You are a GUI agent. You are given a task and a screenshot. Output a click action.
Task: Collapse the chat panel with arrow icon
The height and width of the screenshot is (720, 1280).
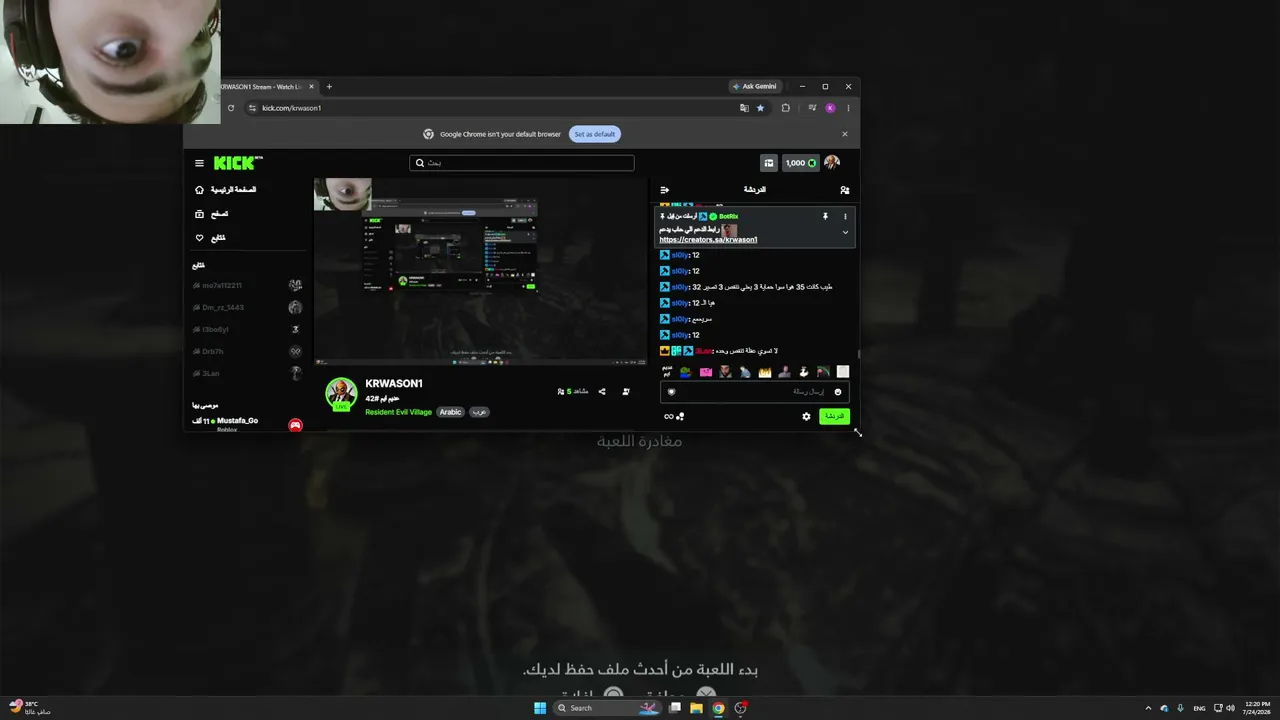click(665, 190)
